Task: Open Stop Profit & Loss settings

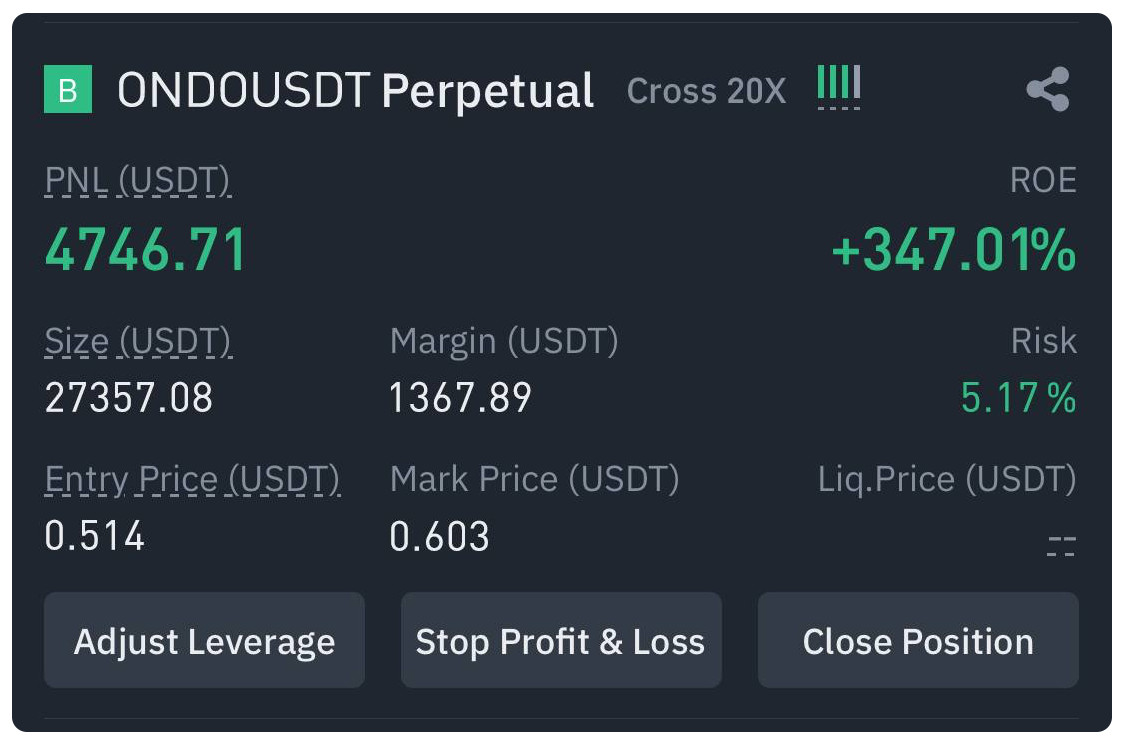Action: coord(561,640)
